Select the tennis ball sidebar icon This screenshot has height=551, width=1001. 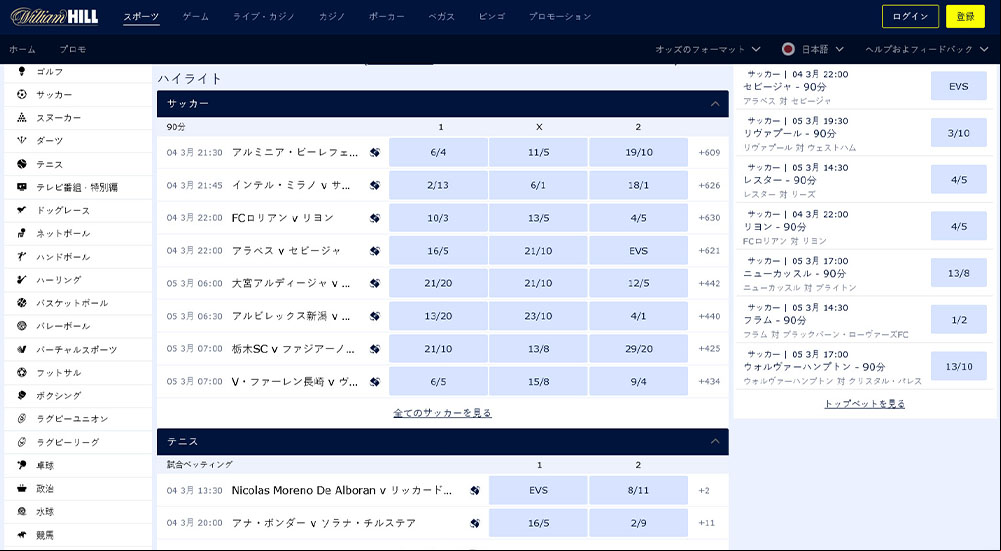pos(22,164)
